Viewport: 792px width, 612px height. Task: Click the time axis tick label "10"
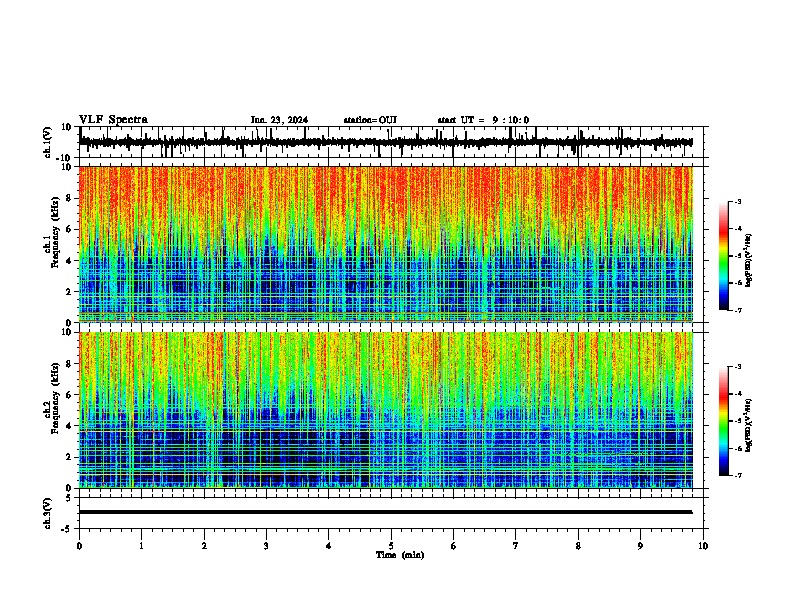click(703, 546)
